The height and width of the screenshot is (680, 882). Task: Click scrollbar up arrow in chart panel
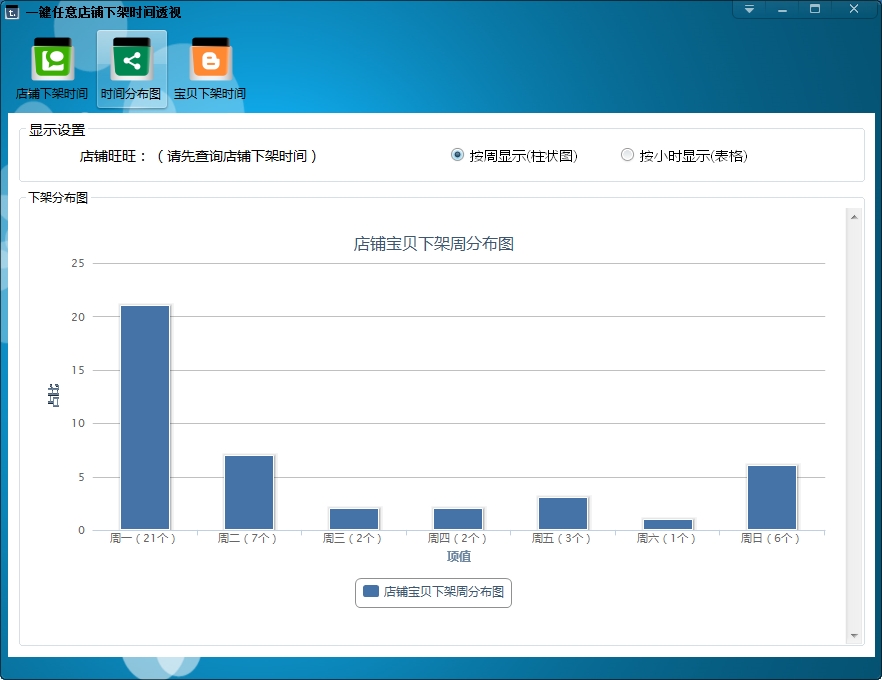854,217
